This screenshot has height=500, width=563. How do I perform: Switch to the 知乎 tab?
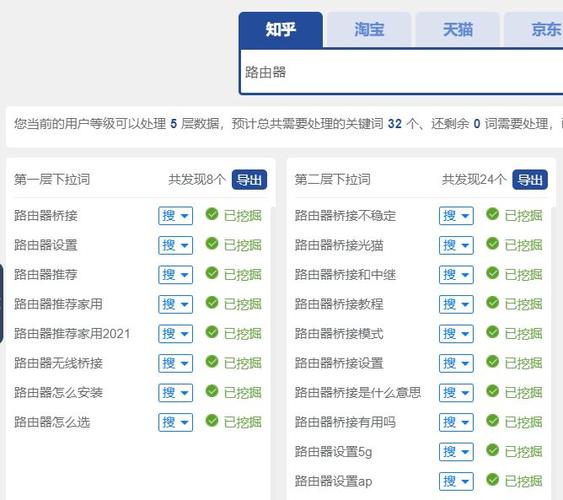click(x=280, y=30)
